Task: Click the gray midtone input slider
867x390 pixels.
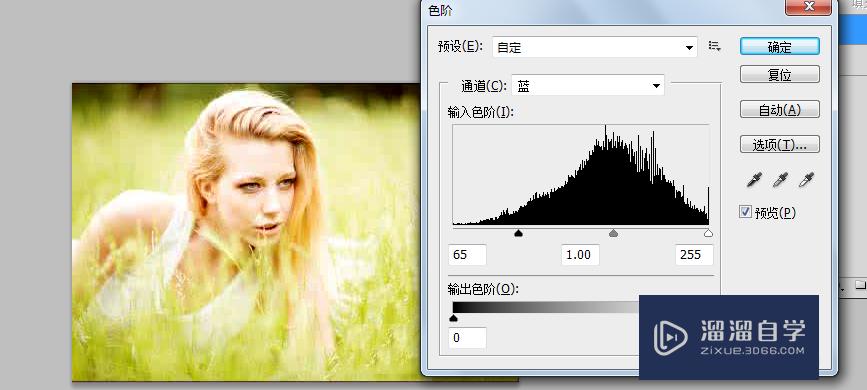Action: point(613,233)
